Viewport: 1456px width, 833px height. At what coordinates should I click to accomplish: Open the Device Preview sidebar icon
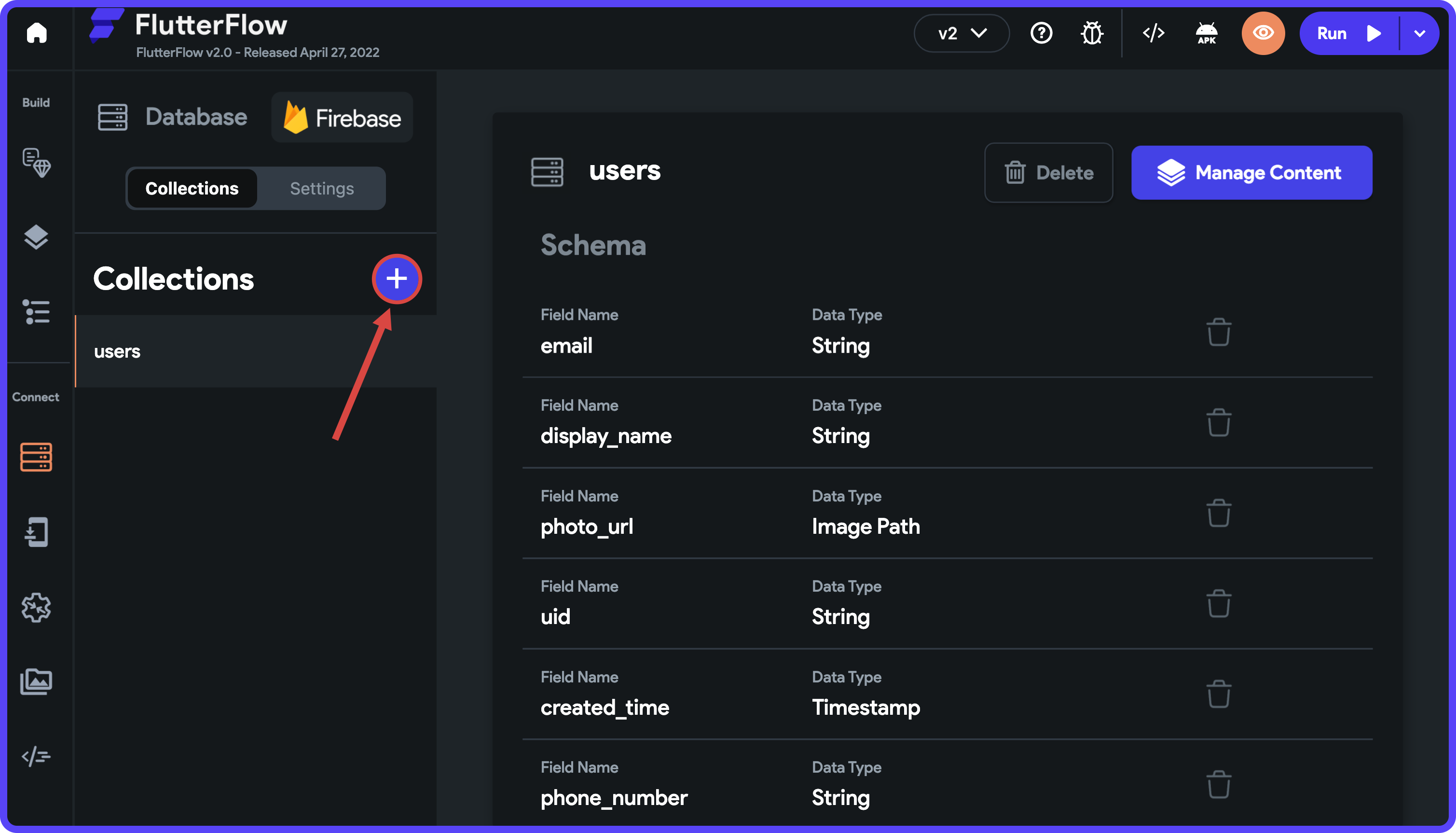[x=37, y=532]
